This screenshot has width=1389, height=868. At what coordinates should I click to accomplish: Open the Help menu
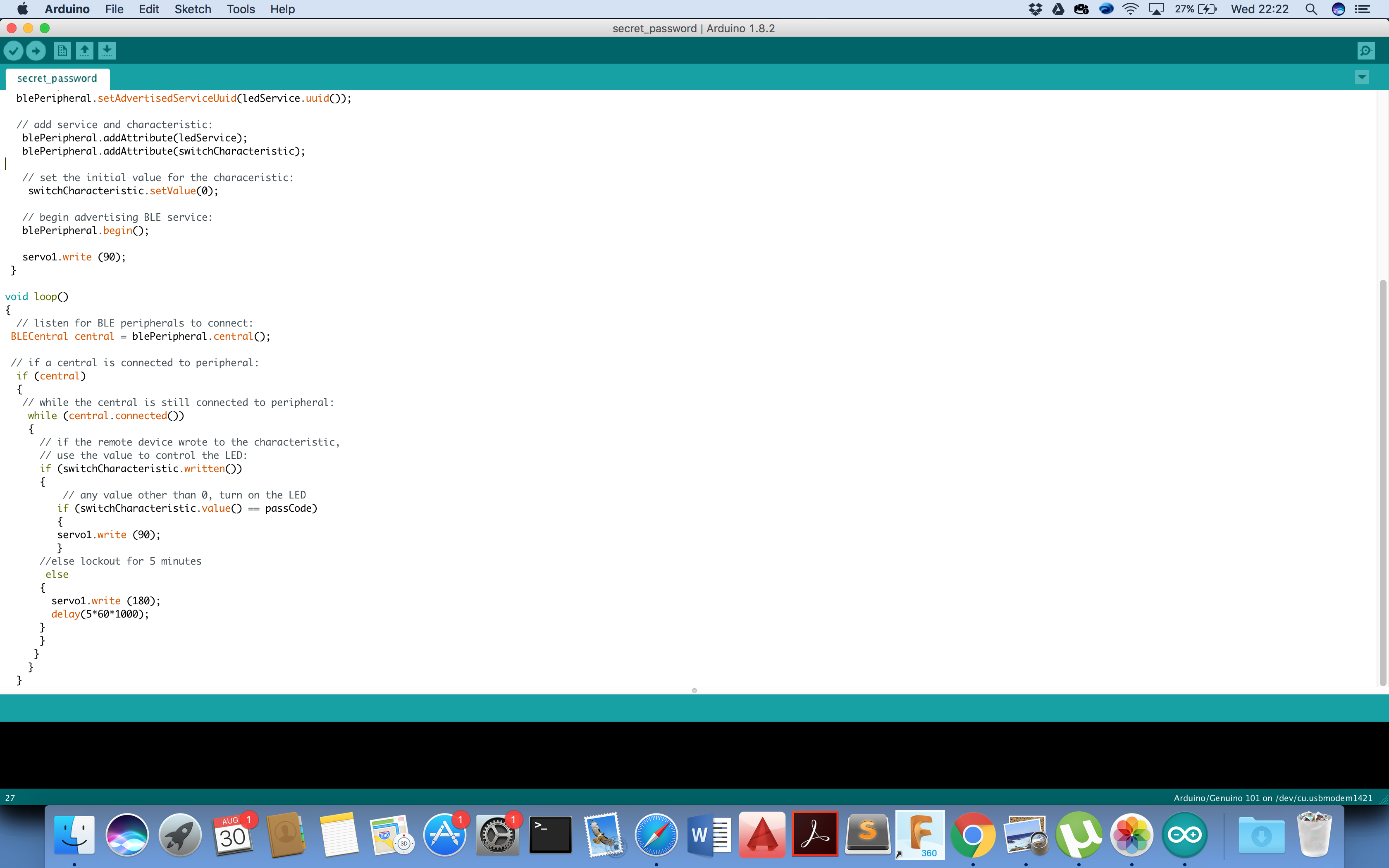[x=282, y=9]
